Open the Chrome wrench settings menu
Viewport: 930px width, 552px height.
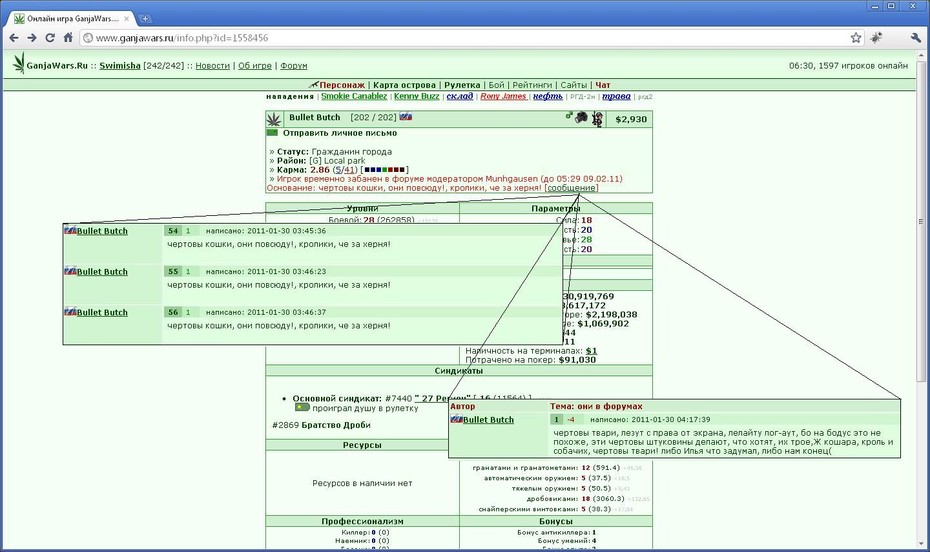pos(915,38)
